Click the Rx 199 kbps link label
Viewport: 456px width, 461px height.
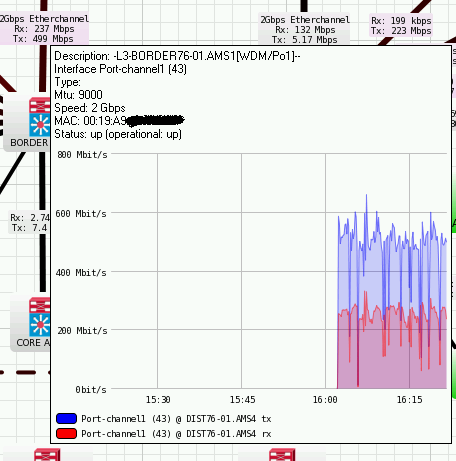[x=401, y=26]
